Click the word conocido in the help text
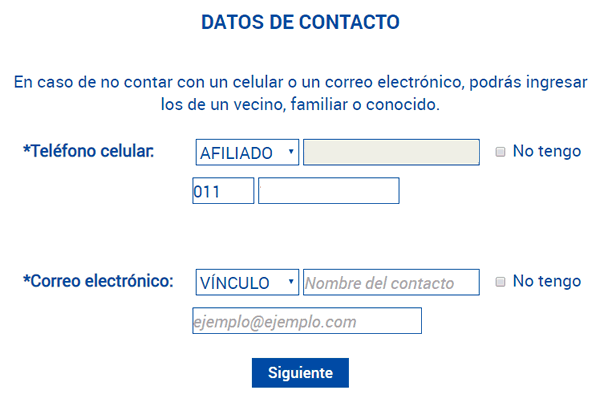This screenshot has width=600, height=399. [x=403, y=104]
